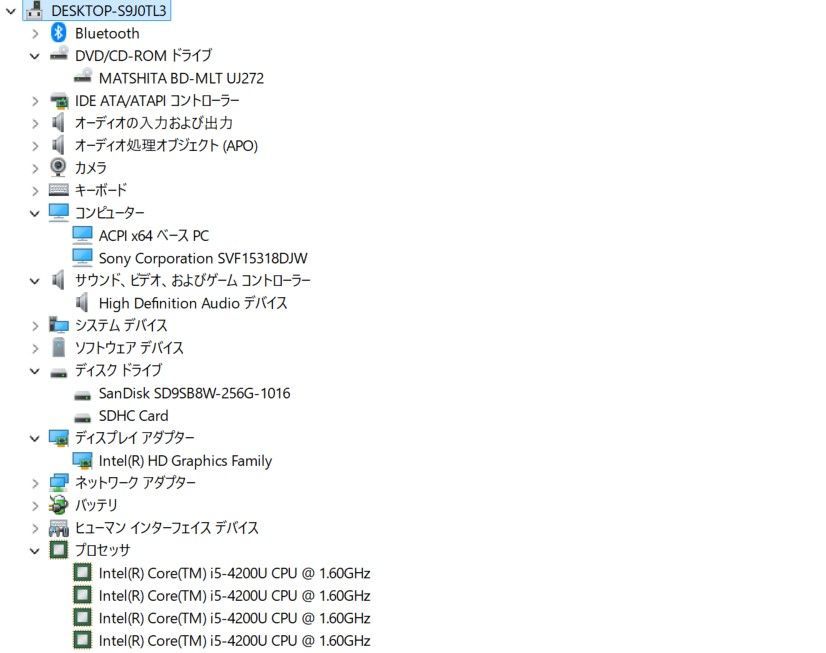Expand the システム デバイス category
The height and width of the screenshot is (653, 826).
[35, 326]
